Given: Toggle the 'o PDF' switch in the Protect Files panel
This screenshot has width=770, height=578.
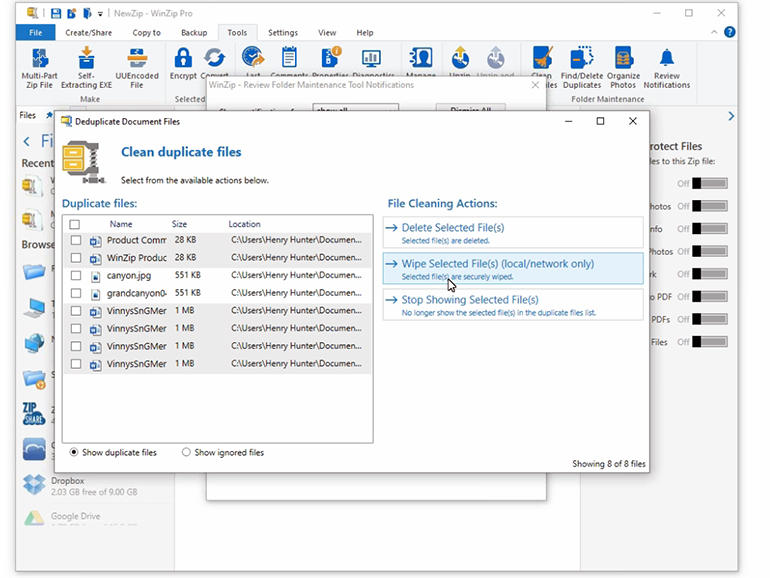Looking at the screenshot, I should click(710, 297).
